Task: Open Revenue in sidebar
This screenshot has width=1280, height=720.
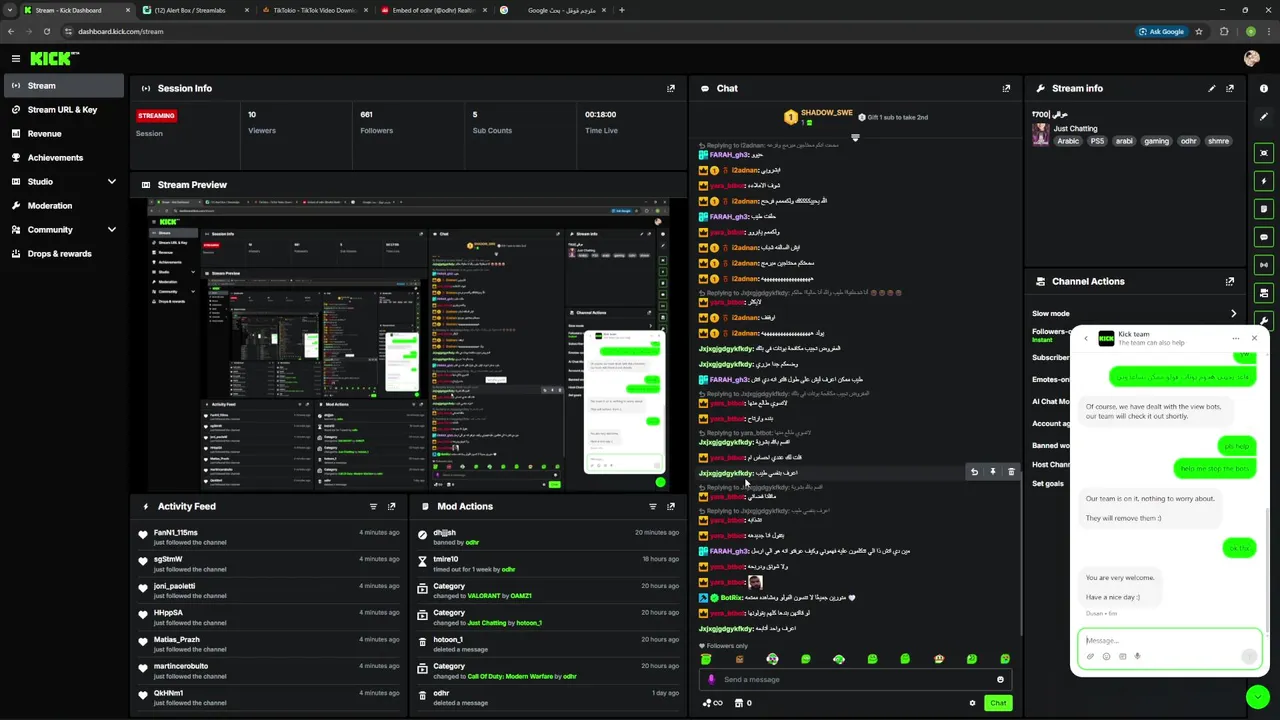Action: pyautogui.click(x=64, y=134)
